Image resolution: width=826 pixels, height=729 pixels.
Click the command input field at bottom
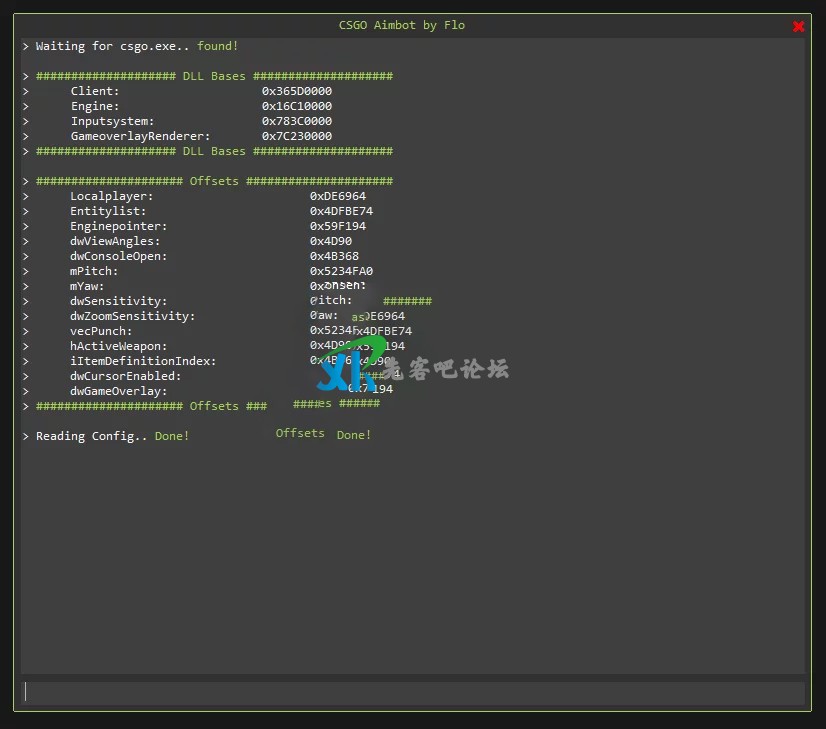click(x=413, y=692)
